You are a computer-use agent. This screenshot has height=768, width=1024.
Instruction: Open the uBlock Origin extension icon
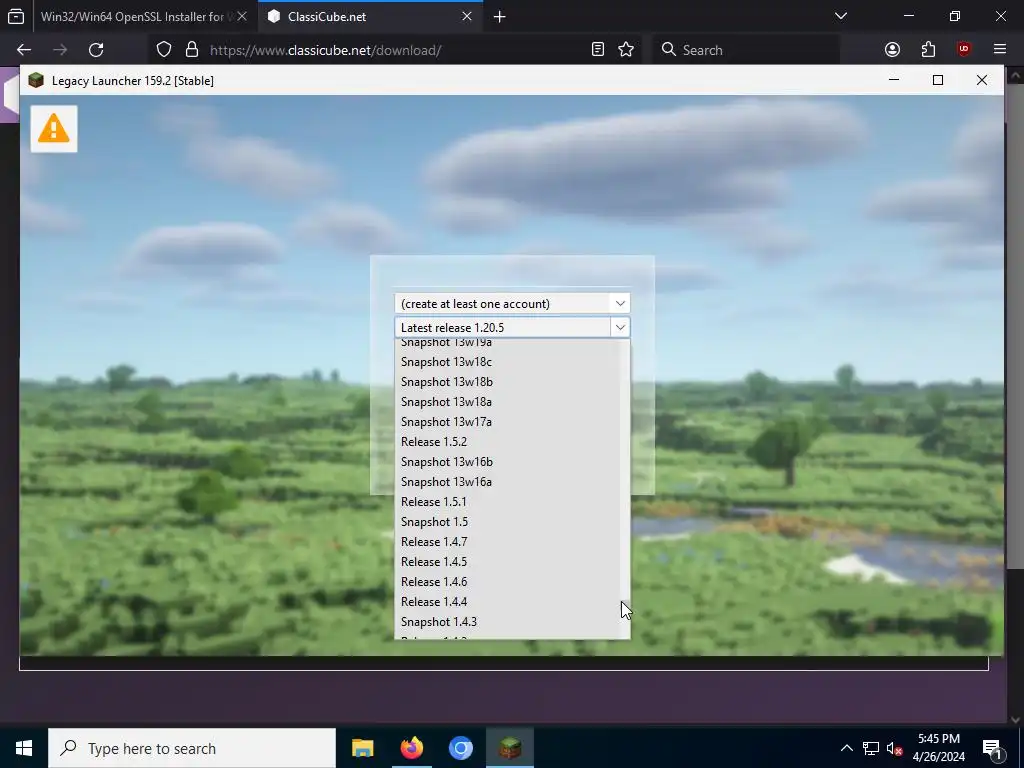[x=964, y=50]
